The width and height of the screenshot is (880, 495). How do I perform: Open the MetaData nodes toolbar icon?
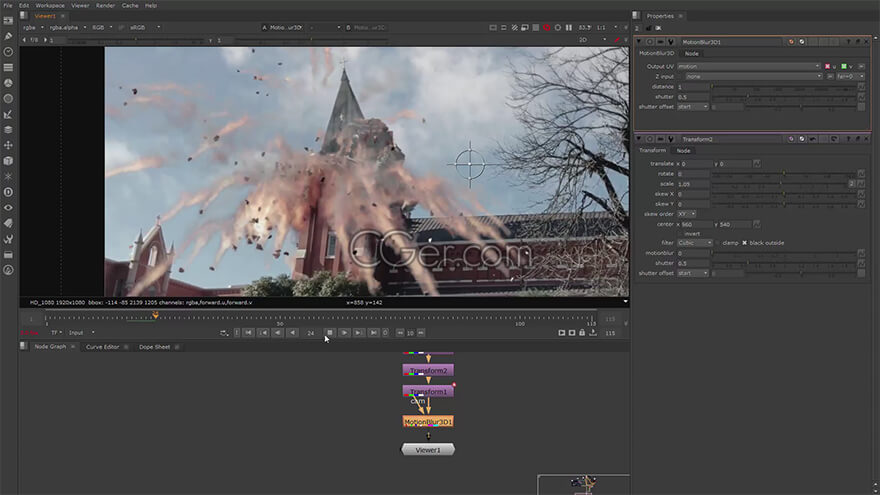(x=8, y=223)
